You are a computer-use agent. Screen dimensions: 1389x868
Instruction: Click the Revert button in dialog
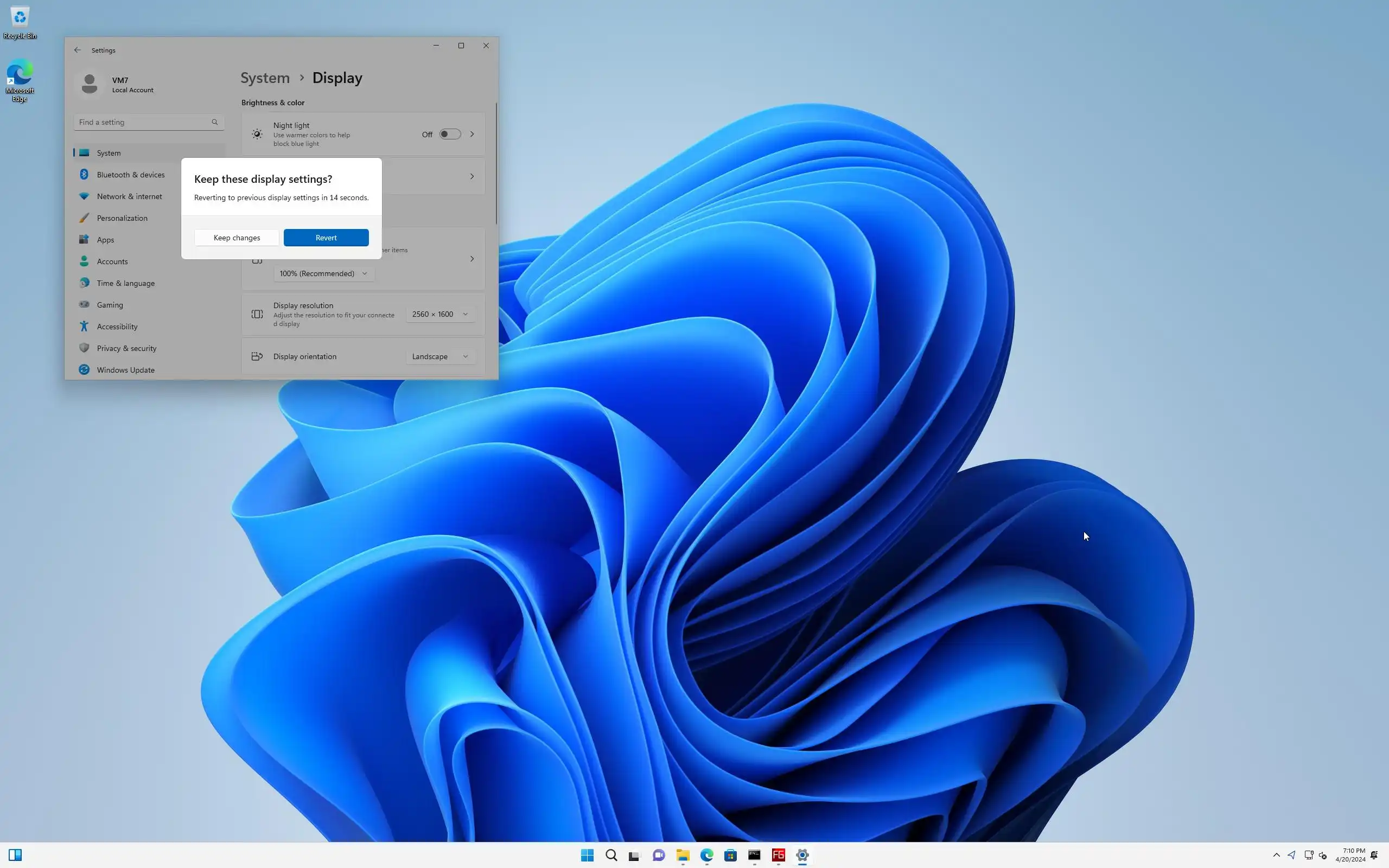click(326, 238)
